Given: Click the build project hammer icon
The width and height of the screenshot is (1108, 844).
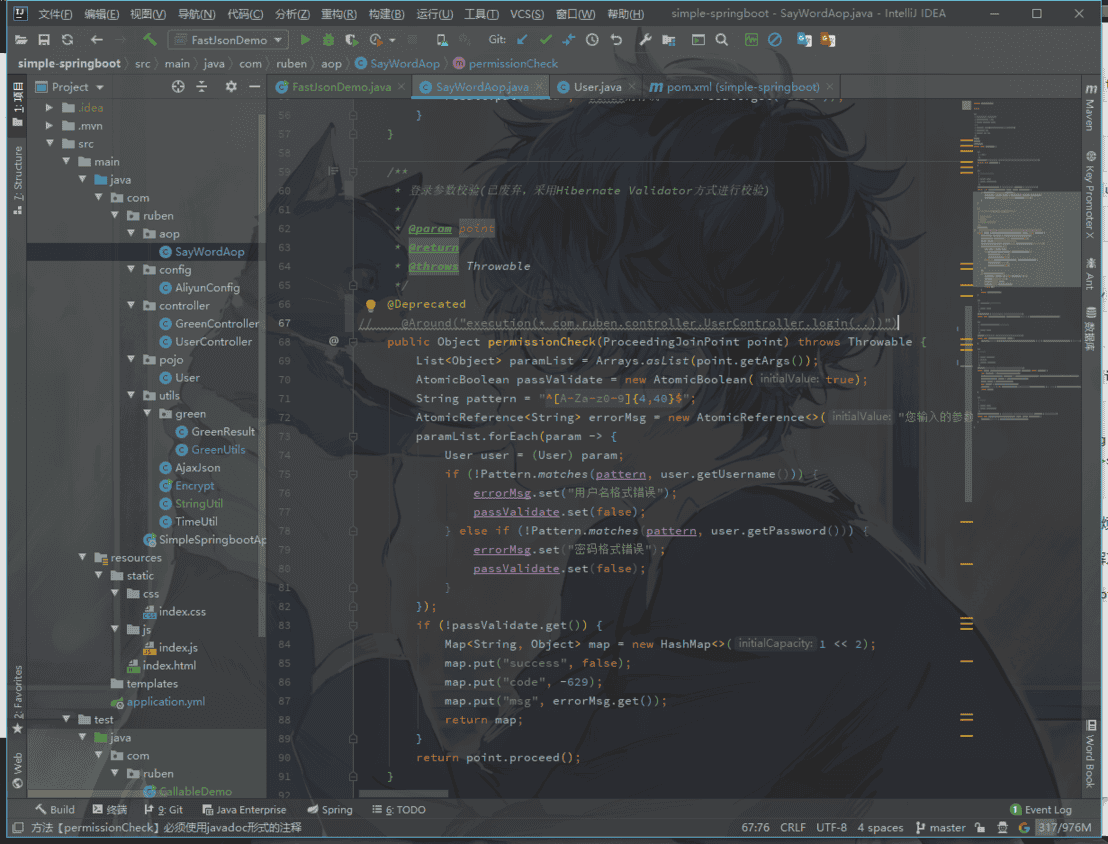Looking at the screenshot, I should (x=149, y=40).
